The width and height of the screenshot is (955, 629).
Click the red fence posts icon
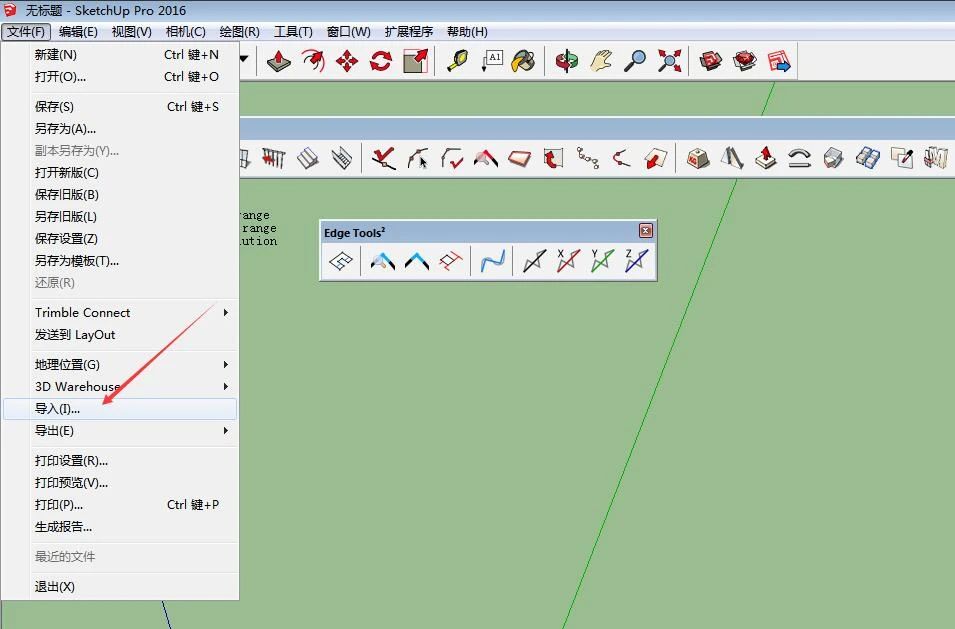click(x=273, y=159)
